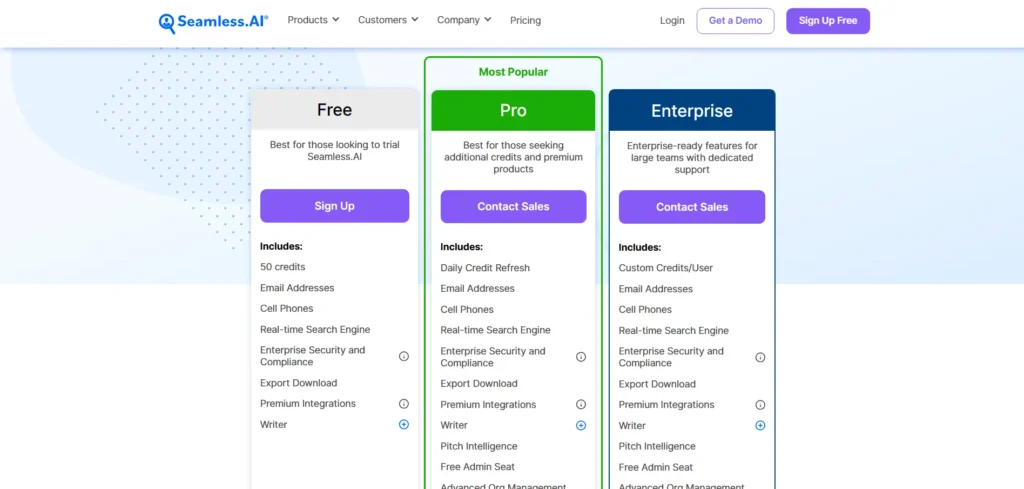
Task: Expand the Writer plus icon in Free plan
Action: [x=404, y=424]
